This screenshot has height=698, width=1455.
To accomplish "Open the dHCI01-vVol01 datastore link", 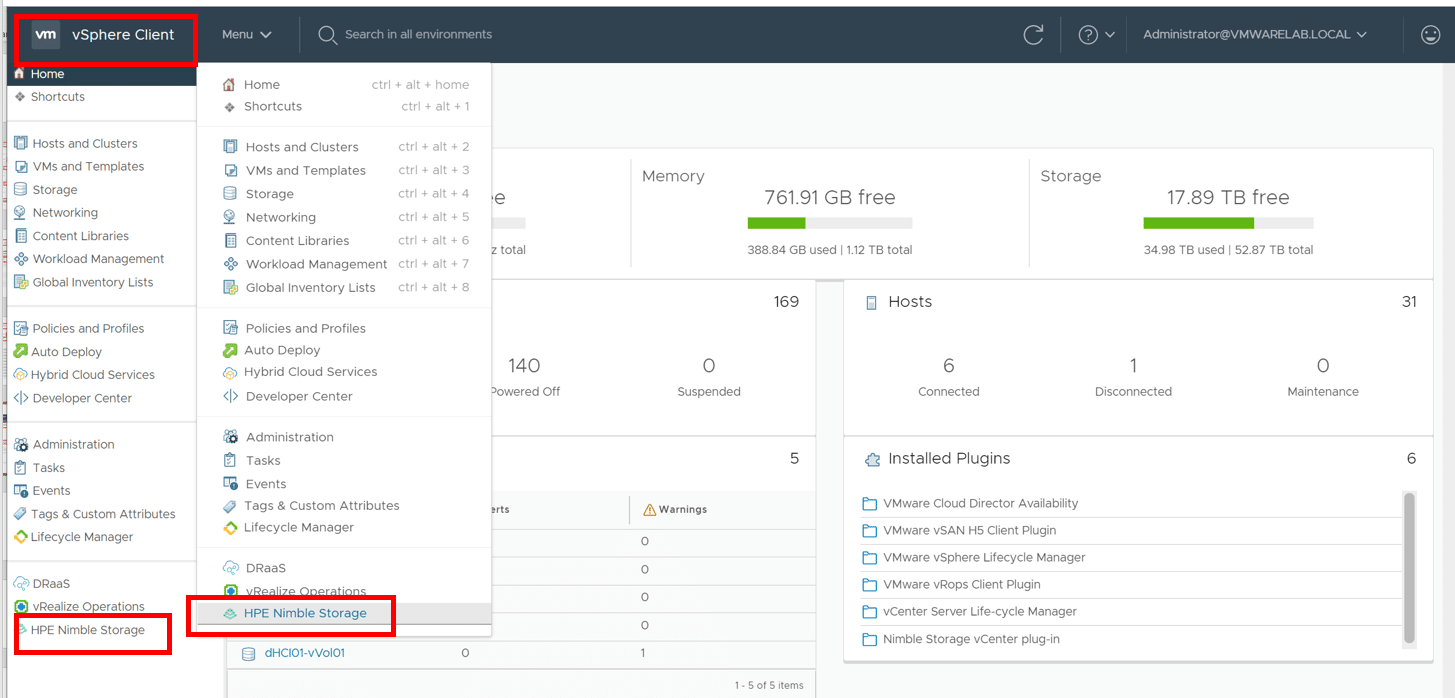I will 304,653.
